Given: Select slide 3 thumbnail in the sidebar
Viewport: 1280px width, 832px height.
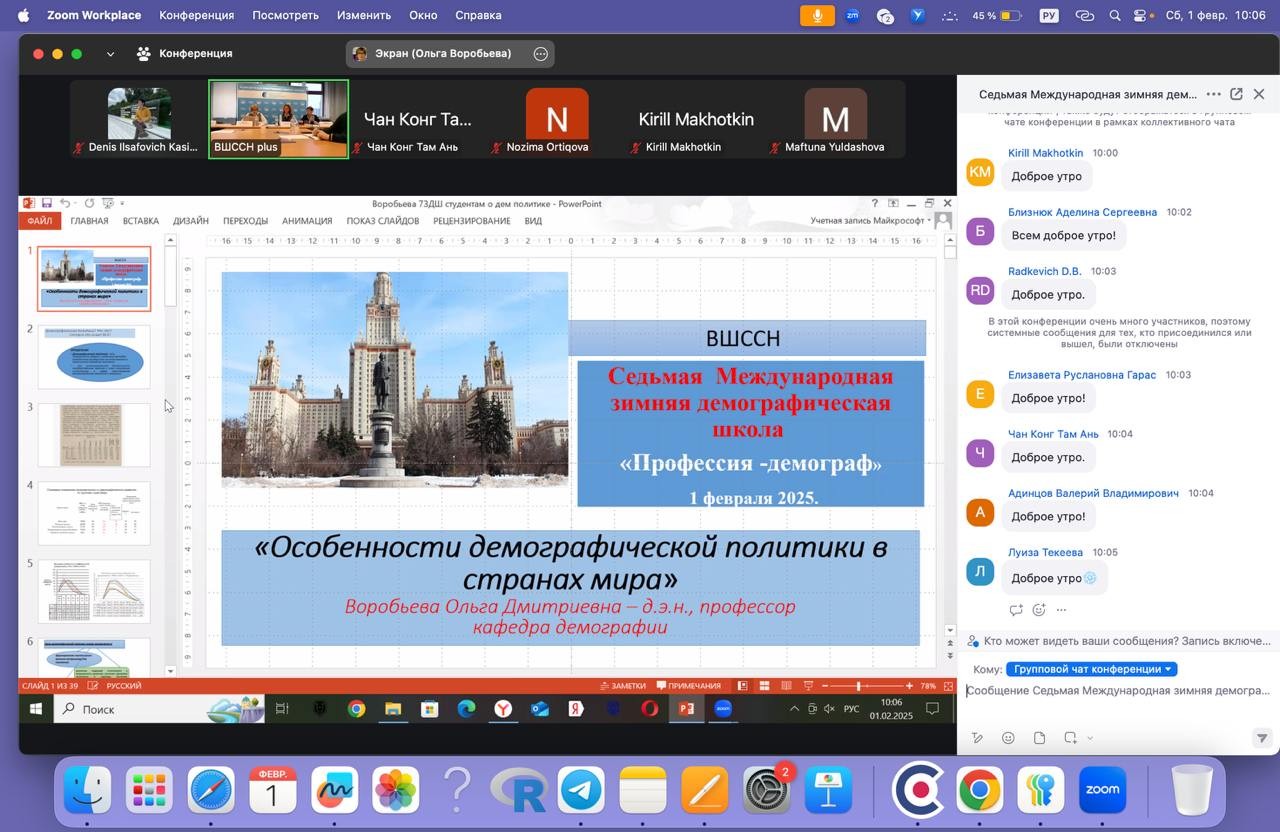Looking at the screenshot, I should (93, 434).
